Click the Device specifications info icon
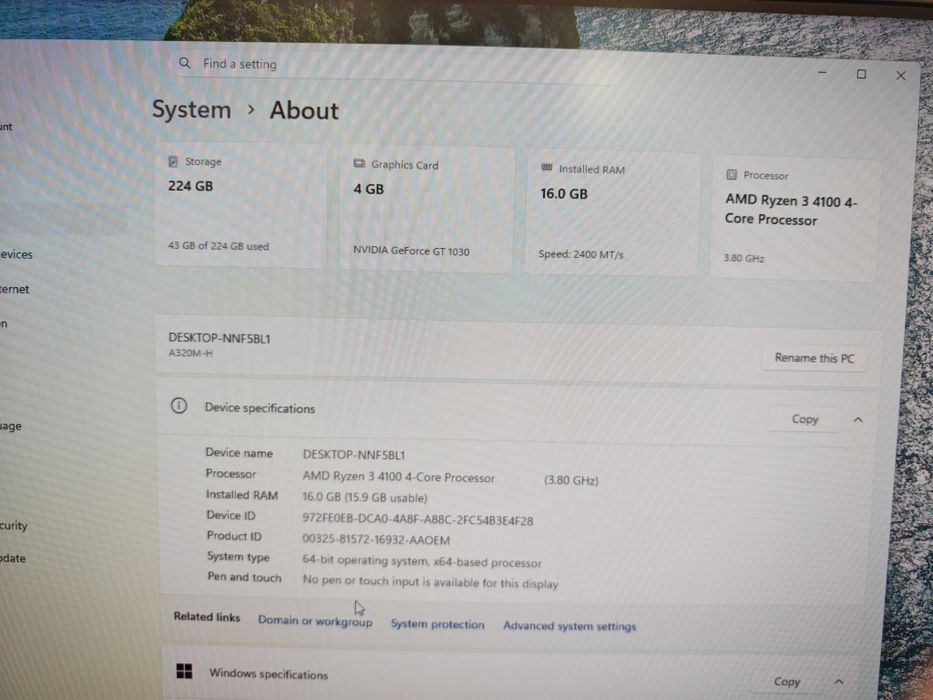Screen dimensions: 933x700 point(179,406)
